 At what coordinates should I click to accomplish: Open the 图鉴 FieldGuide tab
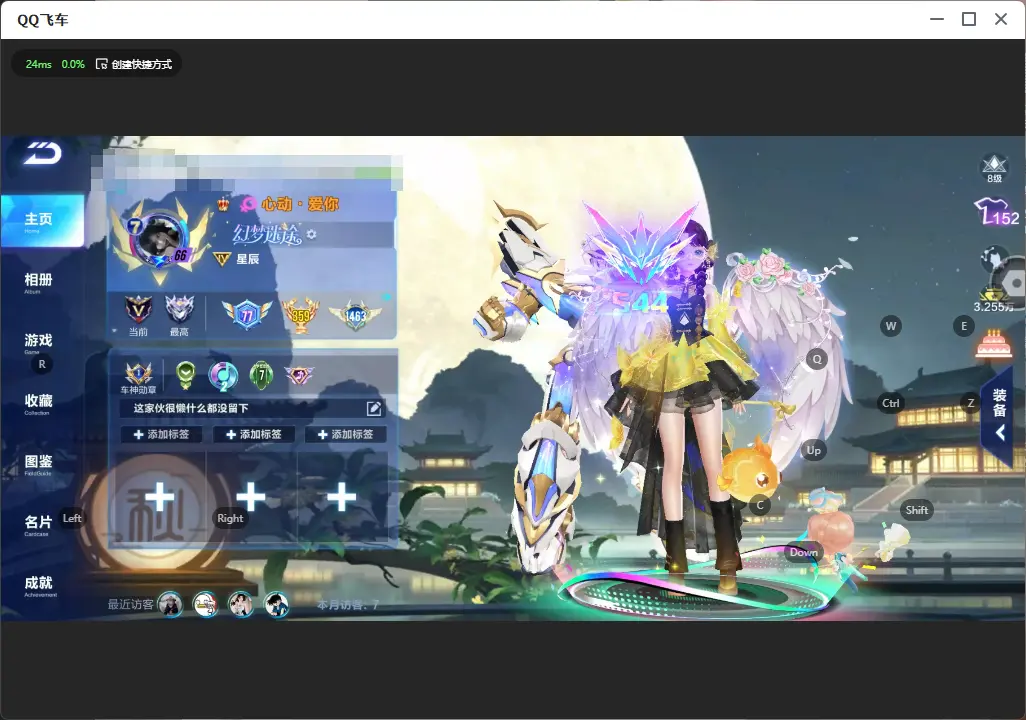[x=38, y=463]
